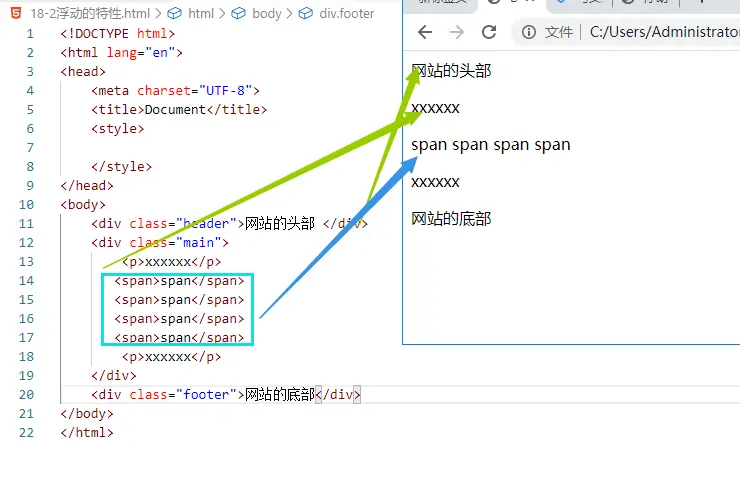The width and height of the screenshot is (740, 496).
Task: View site information icon in address bar
Action: [x=529, y=32]
